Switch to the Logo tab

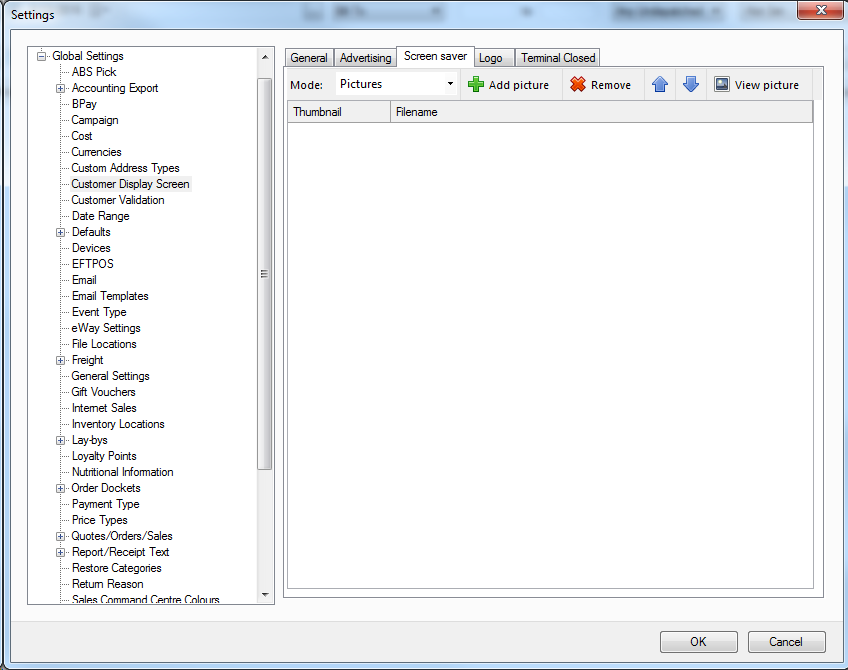(x=490, y=58)
